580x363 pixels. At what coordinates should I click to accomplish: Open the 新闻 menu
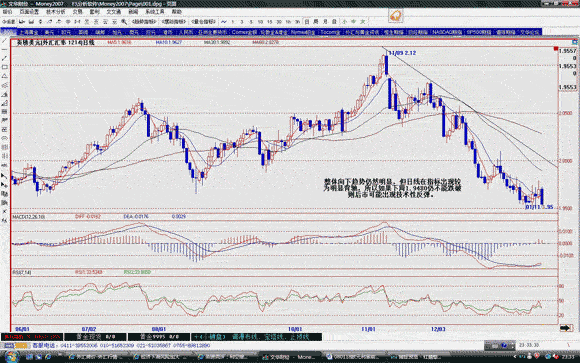point(133,12)
